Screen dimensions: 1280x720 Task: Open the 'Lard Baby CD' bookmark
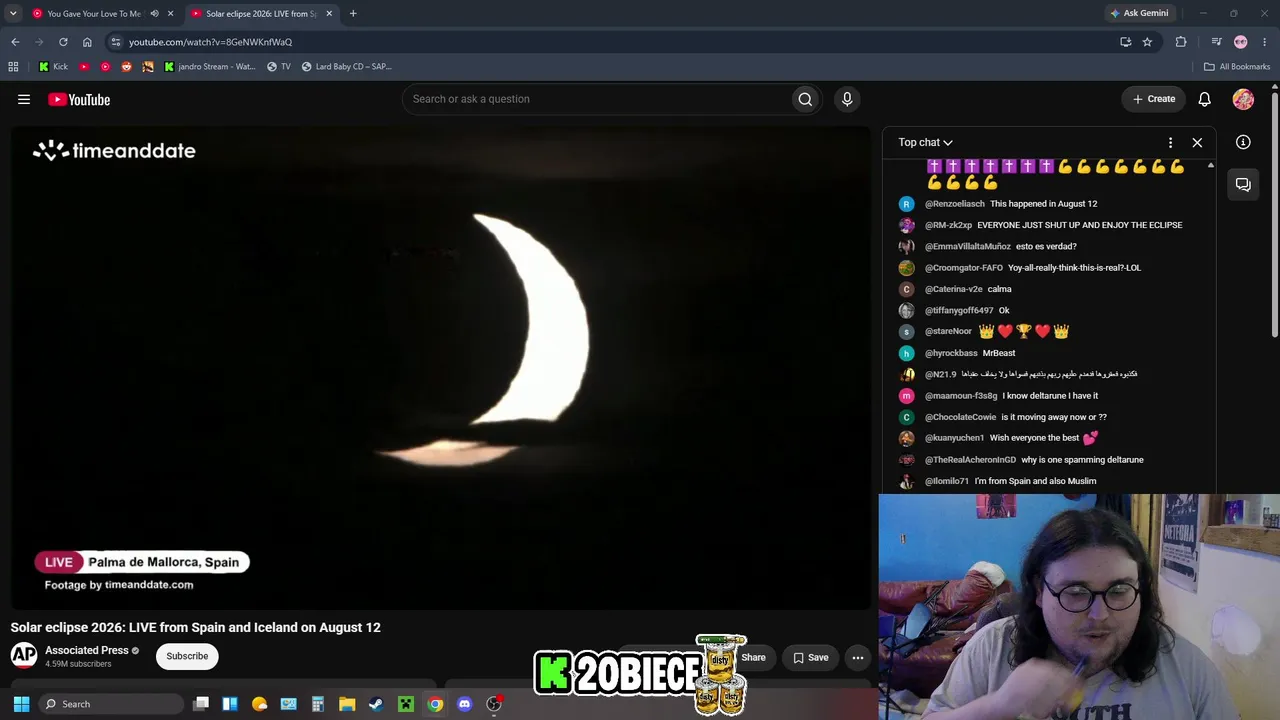point(347,67)
